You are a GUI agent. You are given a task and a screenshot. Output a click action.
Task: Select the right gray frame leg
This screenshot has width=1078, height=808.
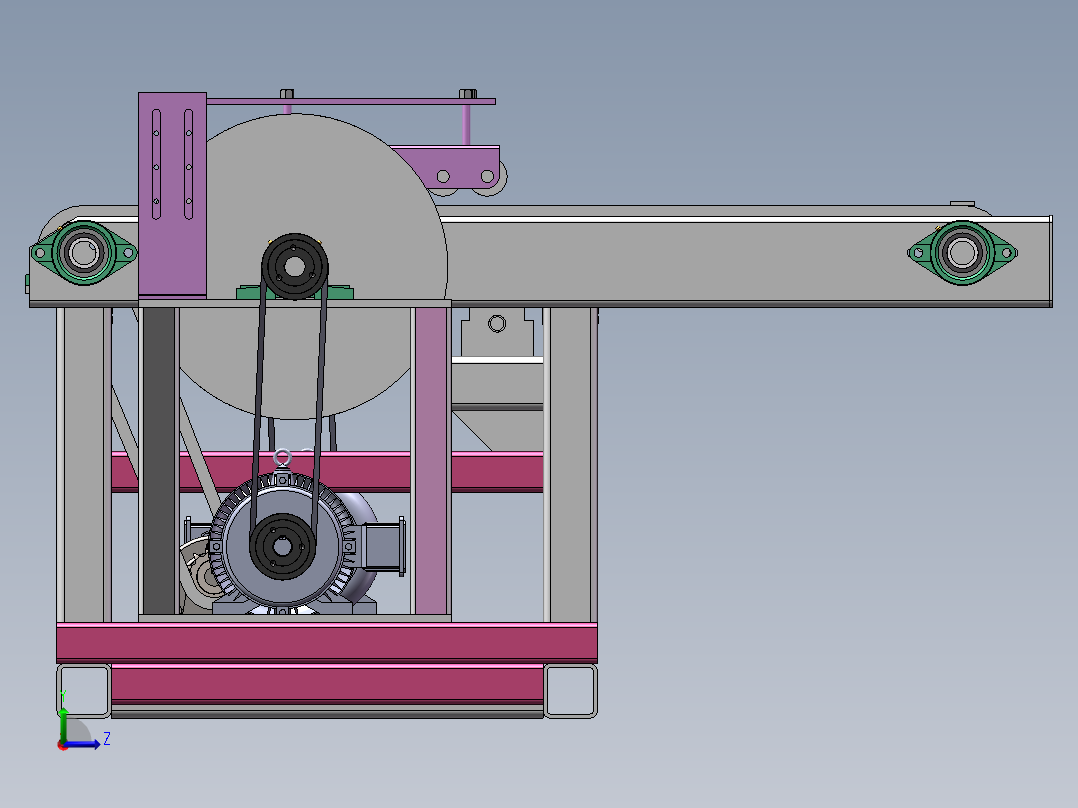(570, 465)
